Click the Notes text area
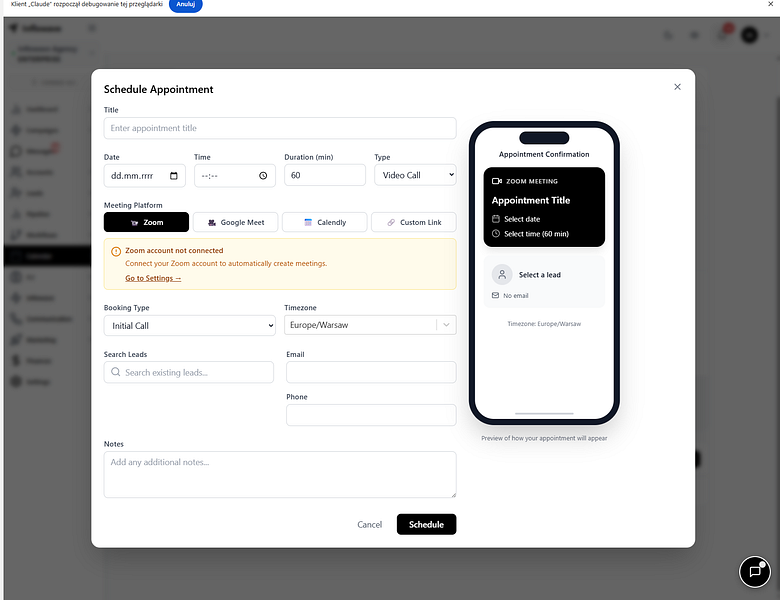This screenshot has width=780, height=600. tap(280, 475)
